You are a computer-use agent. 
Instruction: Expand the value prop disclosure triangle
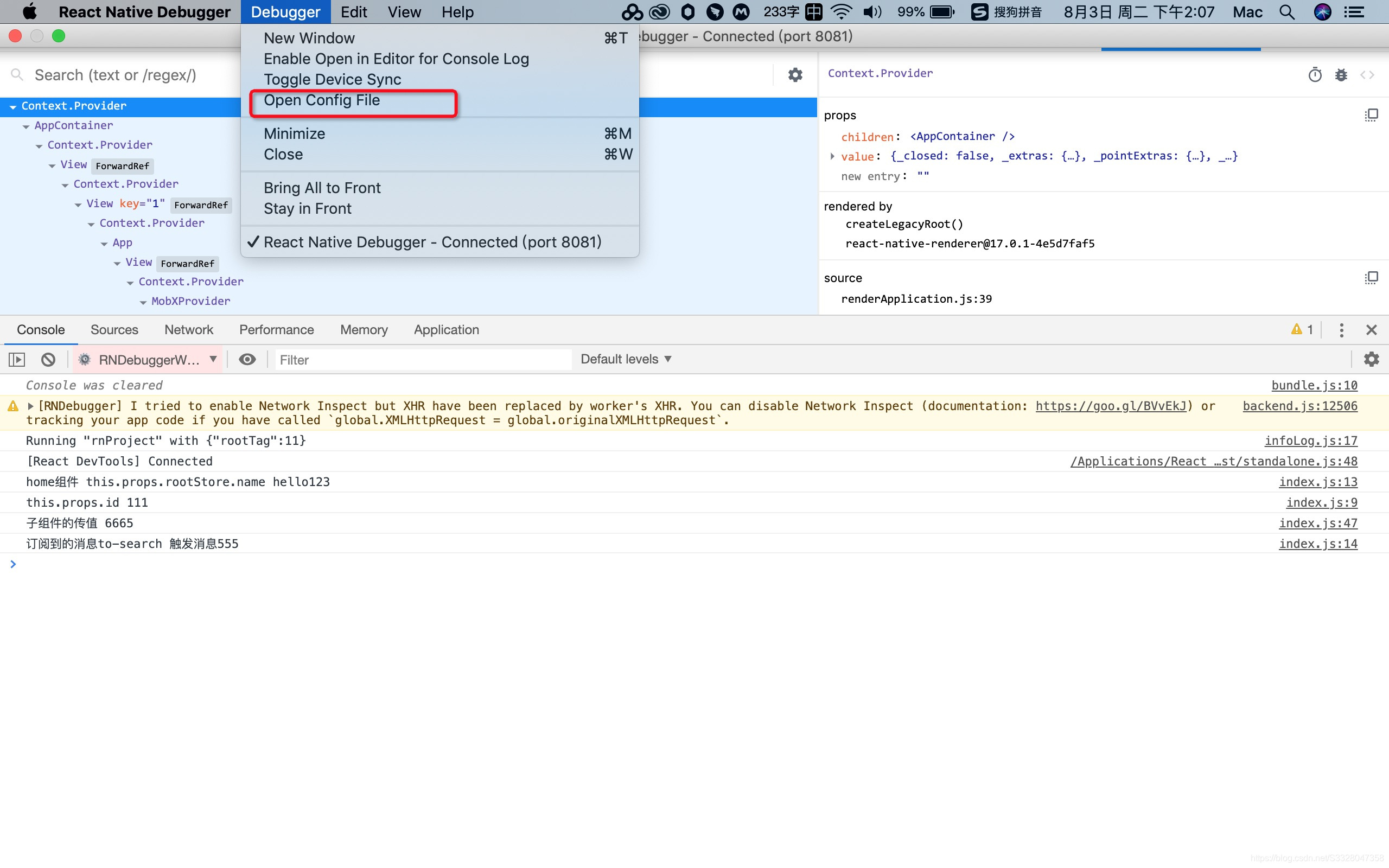(832, 156)
